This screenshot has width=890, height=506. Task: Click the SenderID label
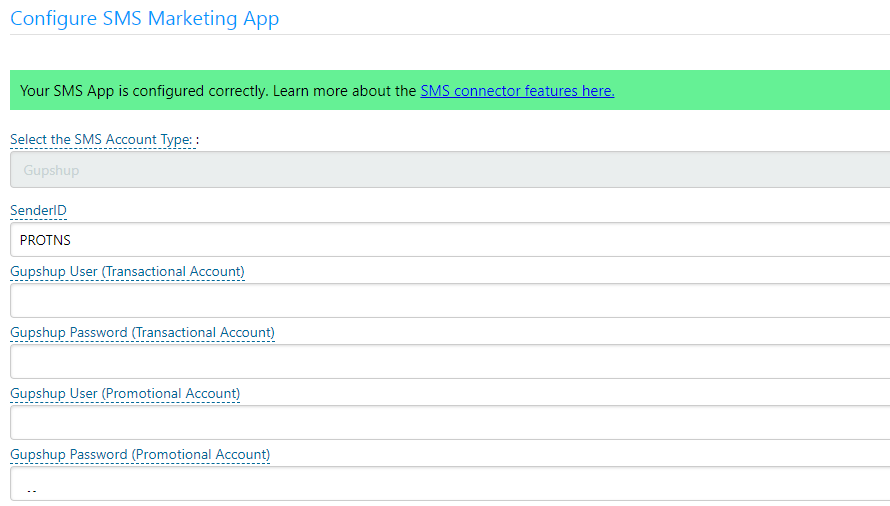(38, 211)
